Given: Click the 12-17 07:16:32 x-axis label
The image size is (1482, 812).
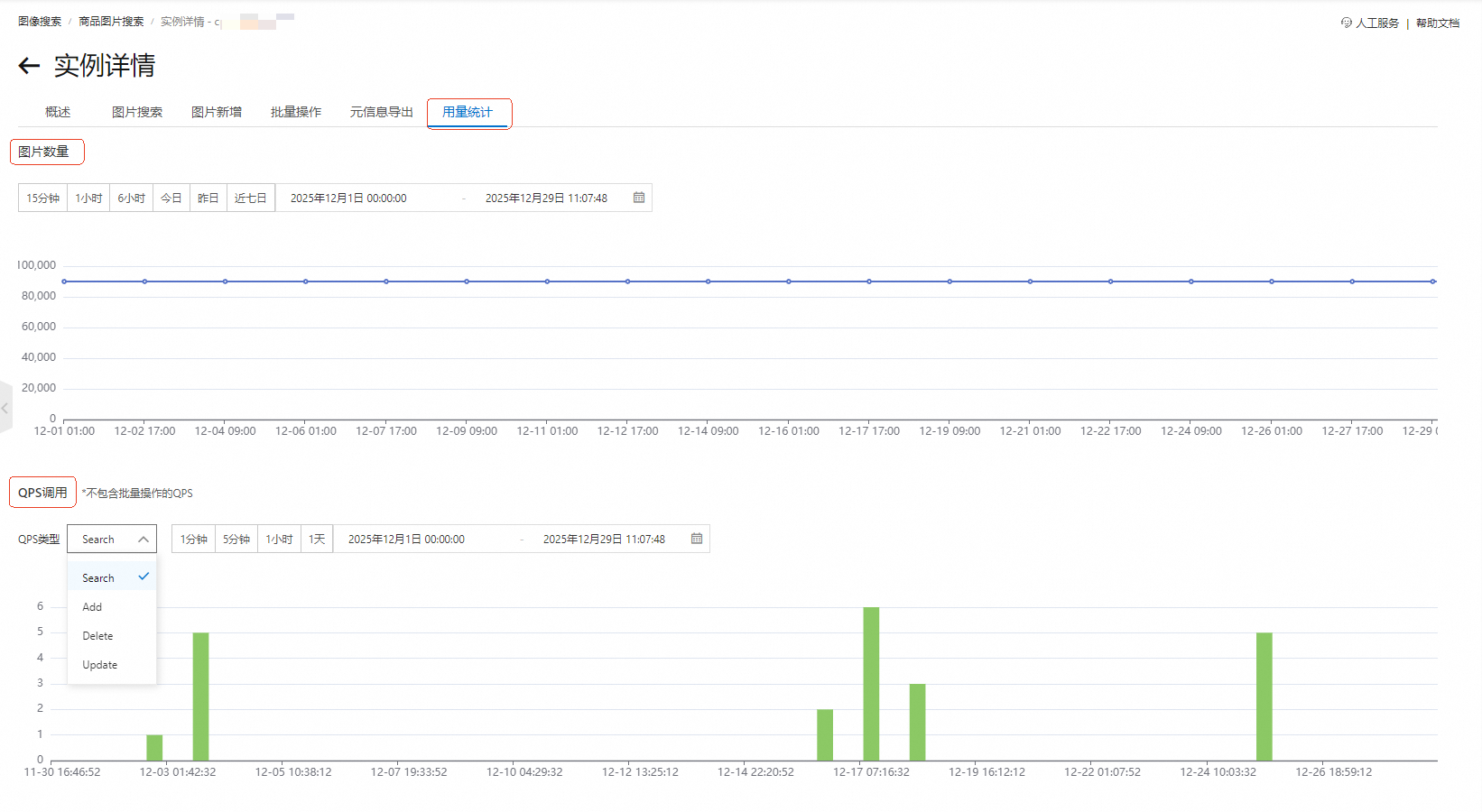Looking at the screenshot, I should point(871,772).
